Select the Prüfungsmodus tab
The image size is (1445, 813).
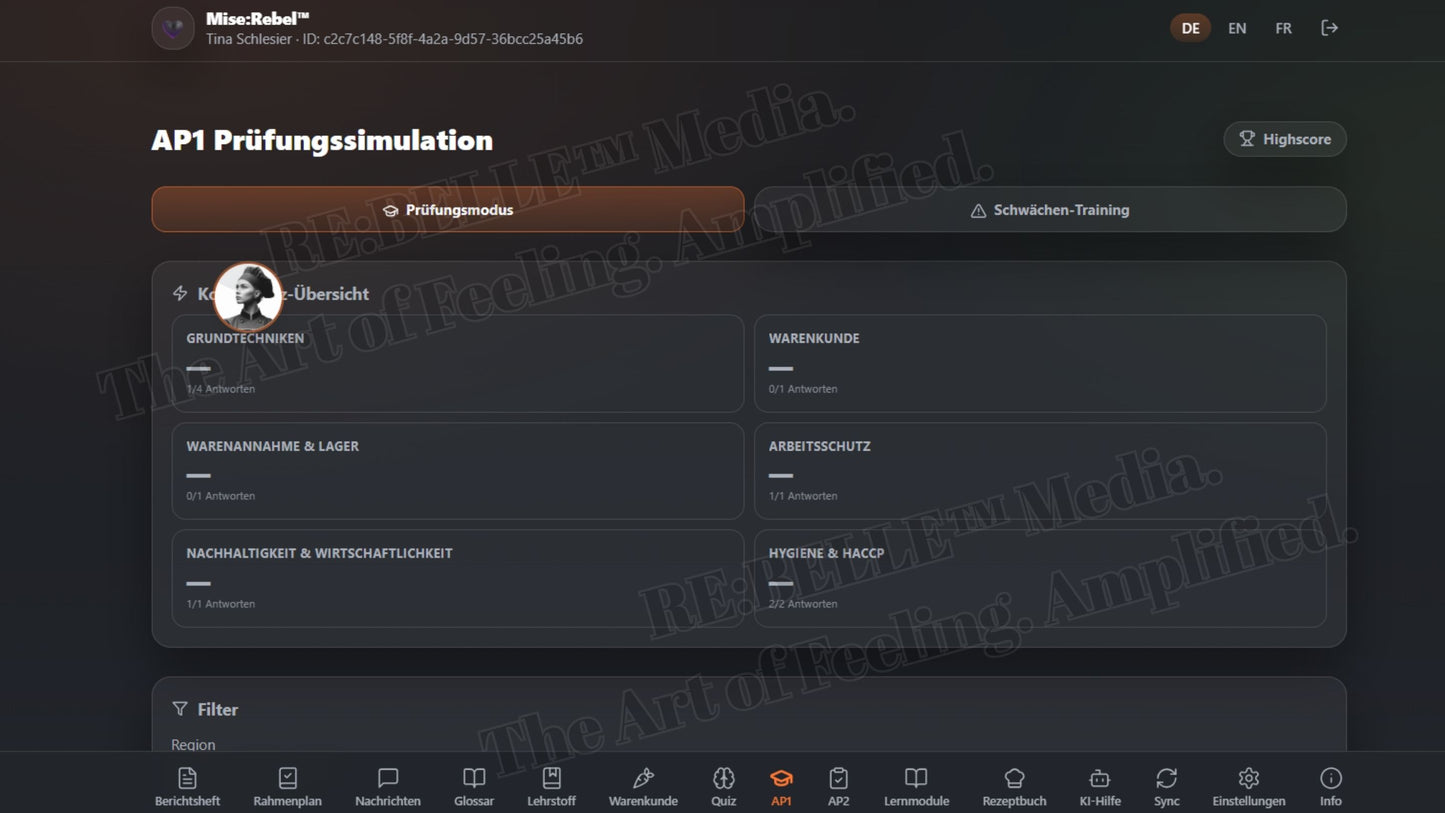[448, 210]
